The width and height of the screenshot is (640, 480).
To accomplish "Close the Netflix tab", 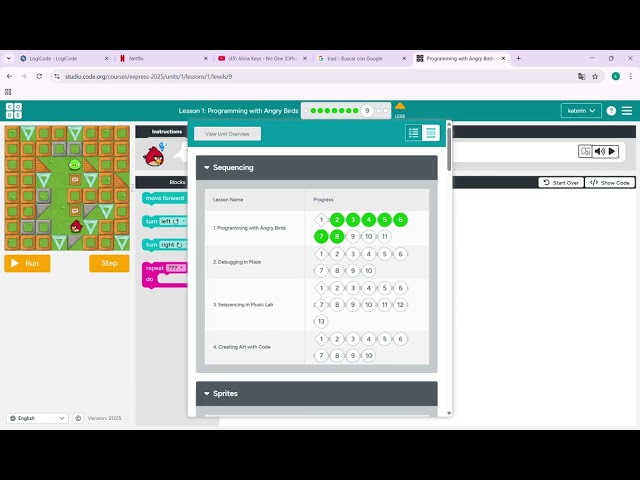I will [206, 58].
